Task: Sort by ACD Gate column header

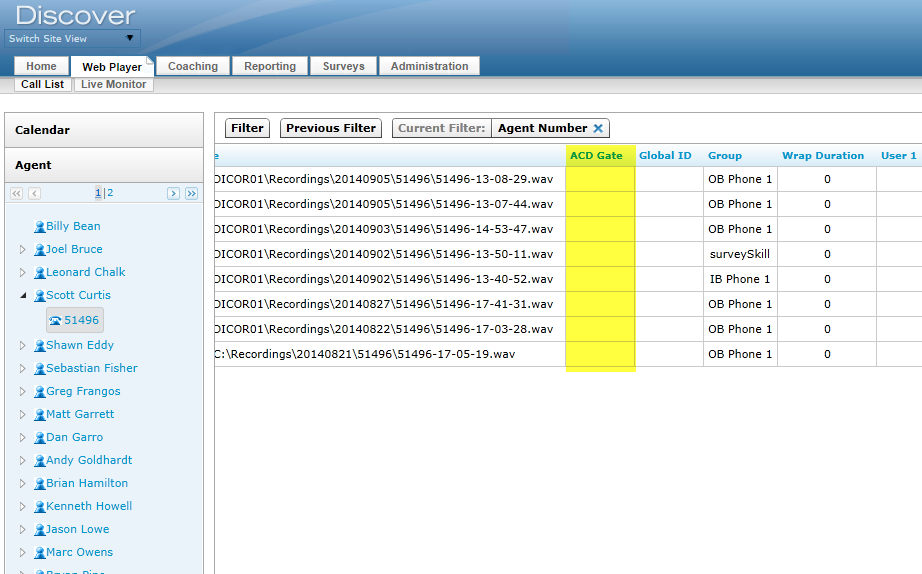Action: click(596, 155)
